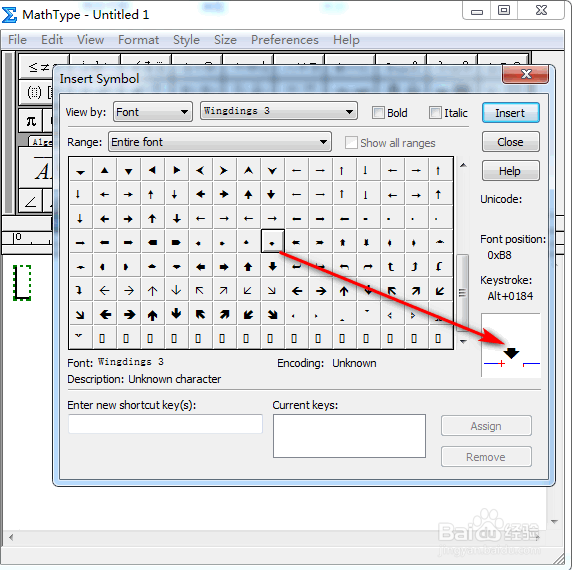
Task: Switch to the partially hidden Algebra tab
Action: (x=41, y=141)
